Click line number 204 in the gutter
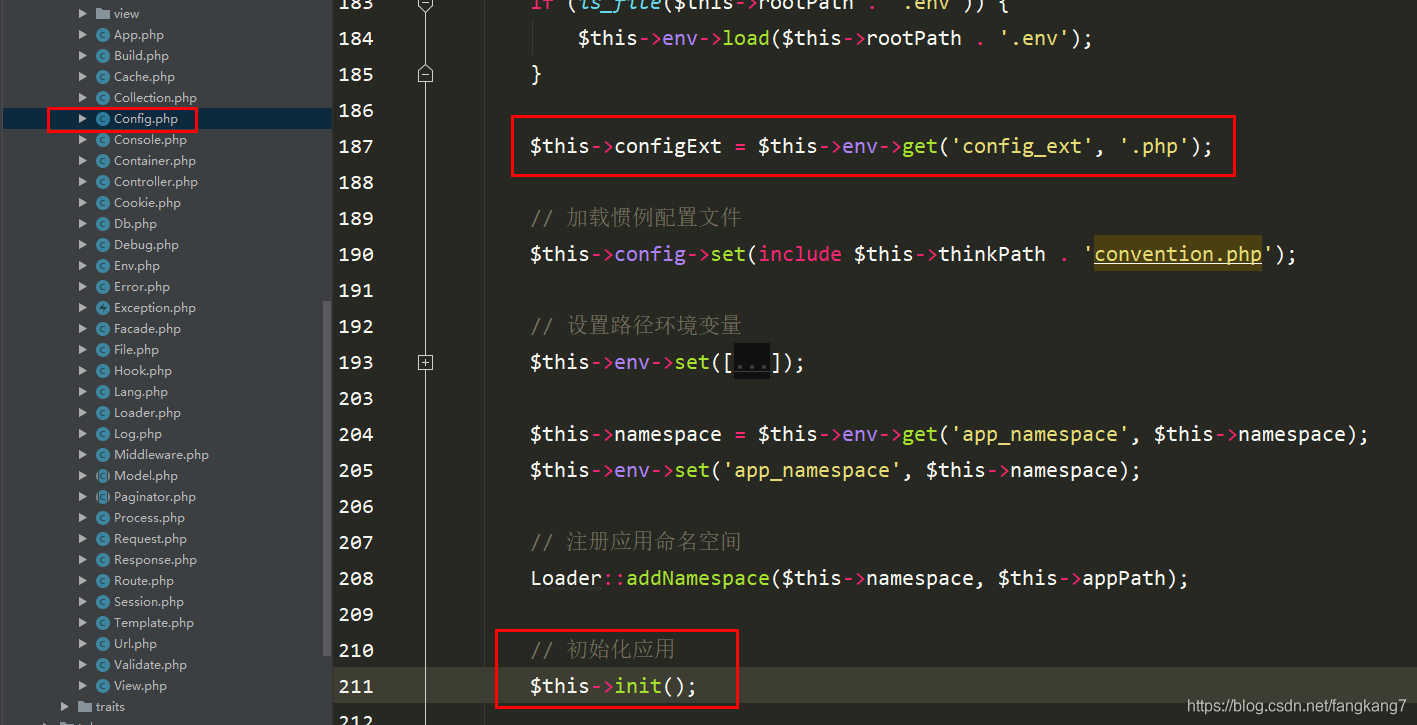The height and width of the screenshot is (725, 1417). [356, 434]
